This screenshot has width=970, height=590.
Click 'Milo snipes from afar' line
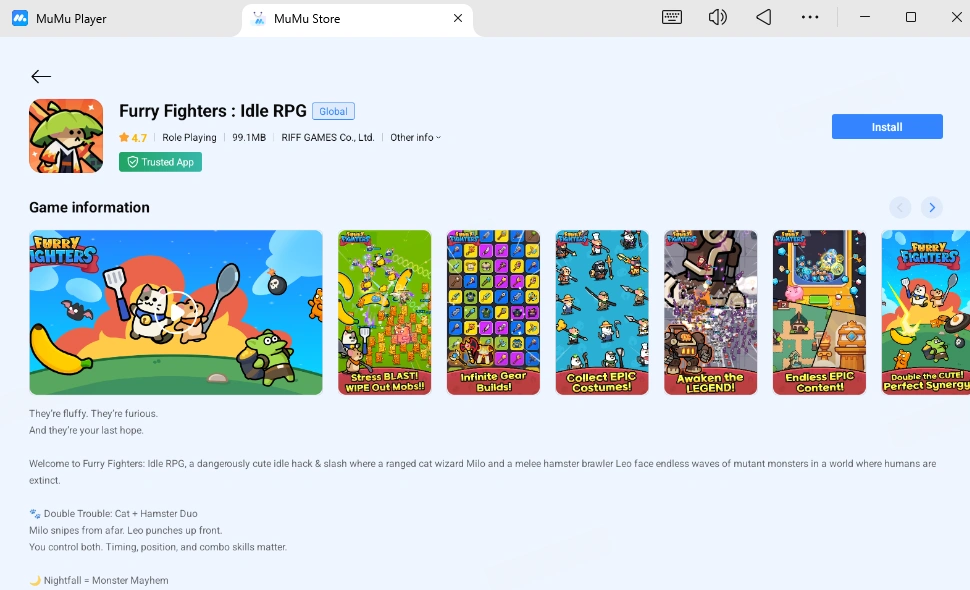pyautogui.click(x=126, y=530)
